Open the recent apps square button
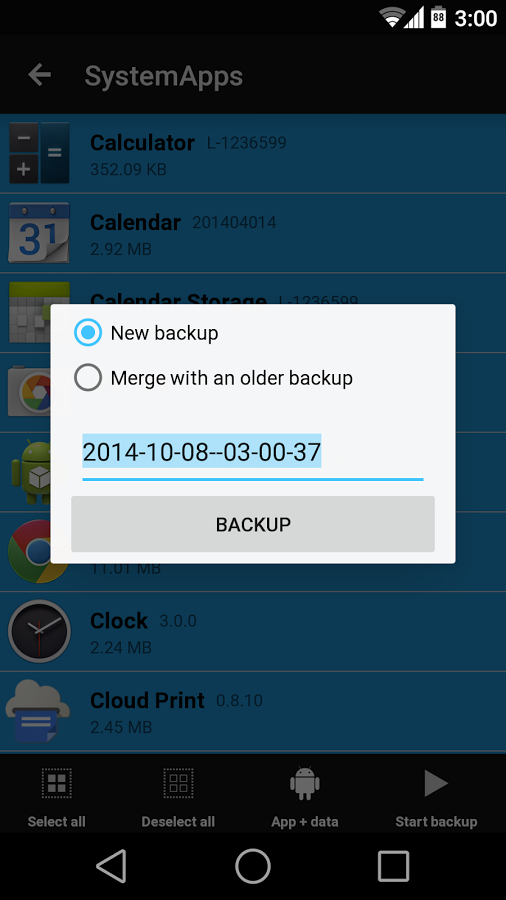 point(394,866)
